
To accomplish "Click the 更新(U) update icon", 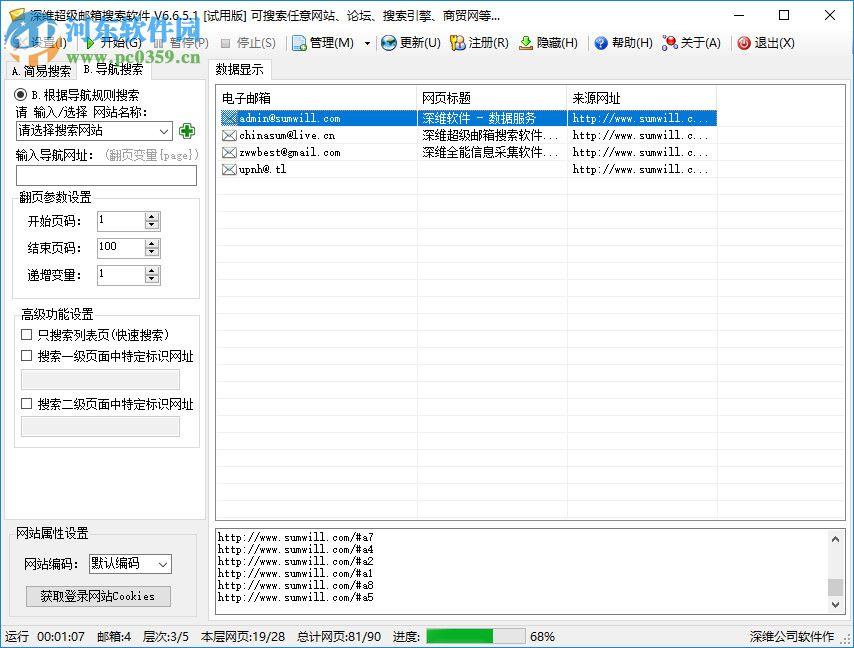I will pos(388,43).
